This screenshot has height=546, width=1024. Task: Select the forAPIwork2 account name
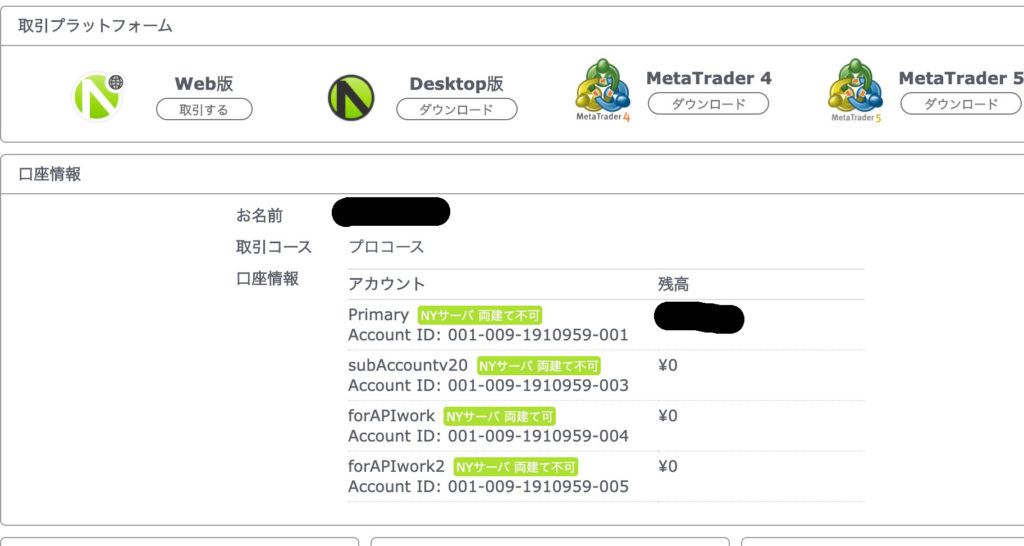point(397,466)
